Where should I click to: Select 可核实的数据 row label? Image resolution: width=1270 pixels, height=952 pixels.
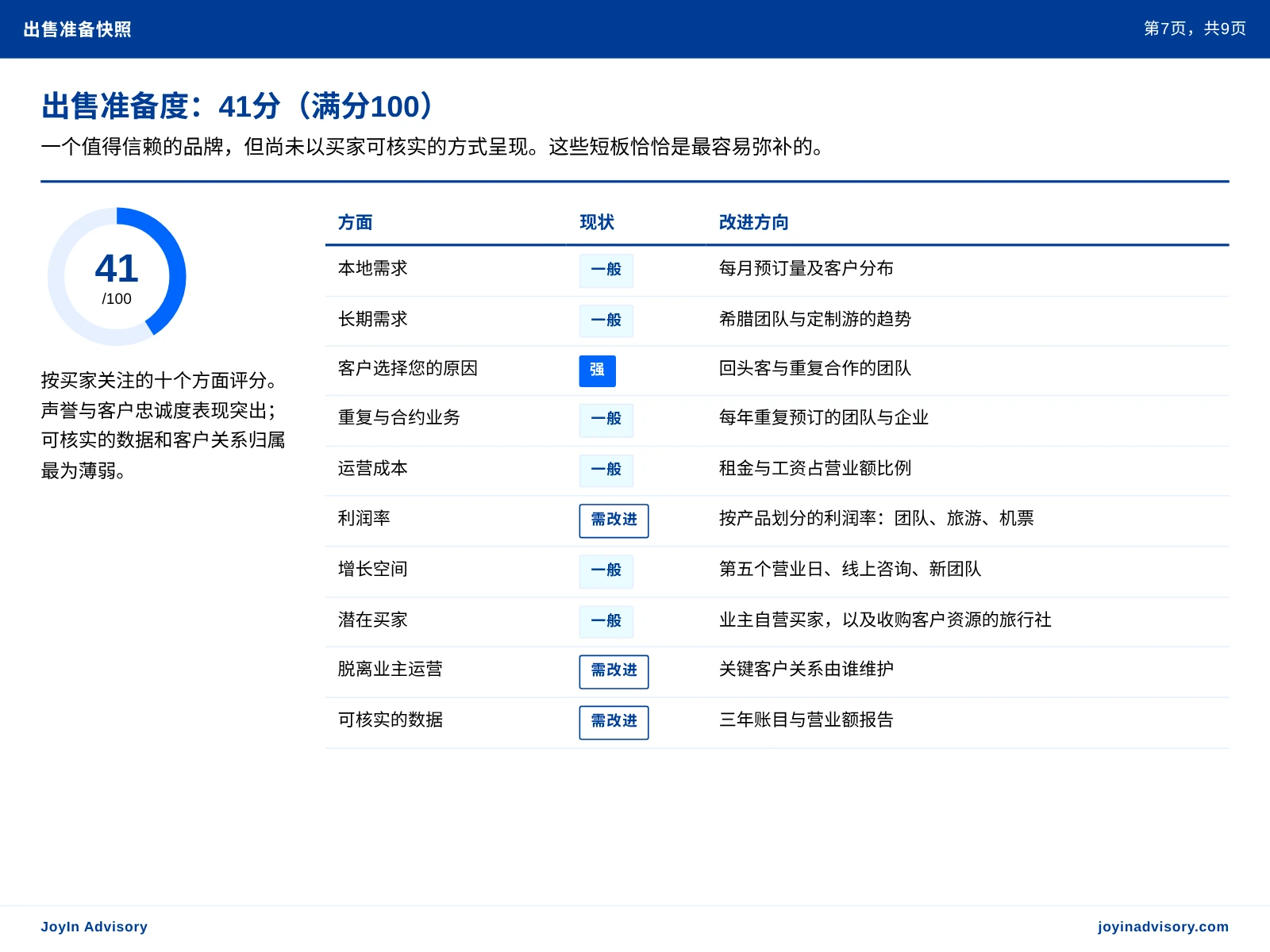pos(390,720)
